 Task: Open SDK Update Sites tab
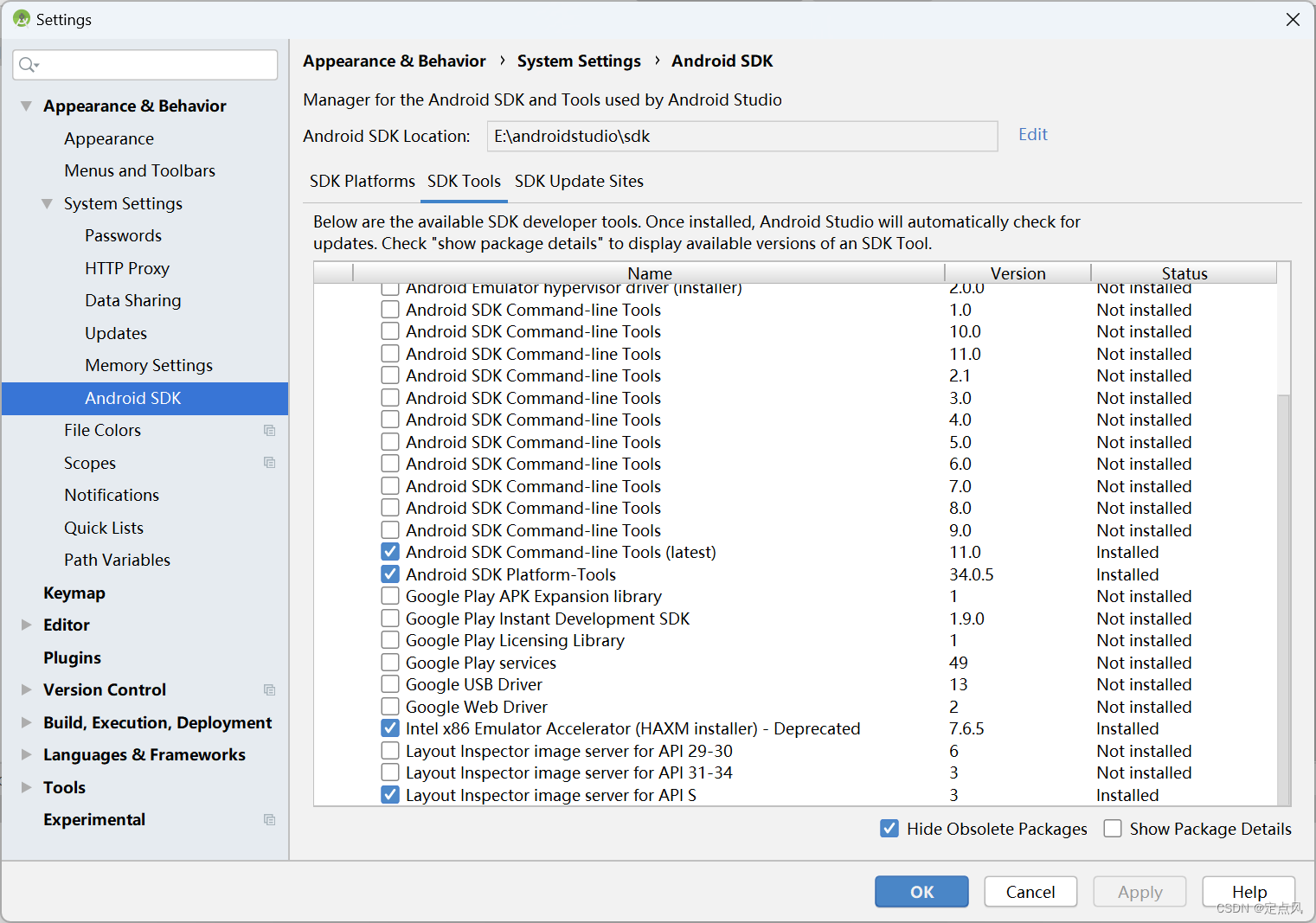579,181
